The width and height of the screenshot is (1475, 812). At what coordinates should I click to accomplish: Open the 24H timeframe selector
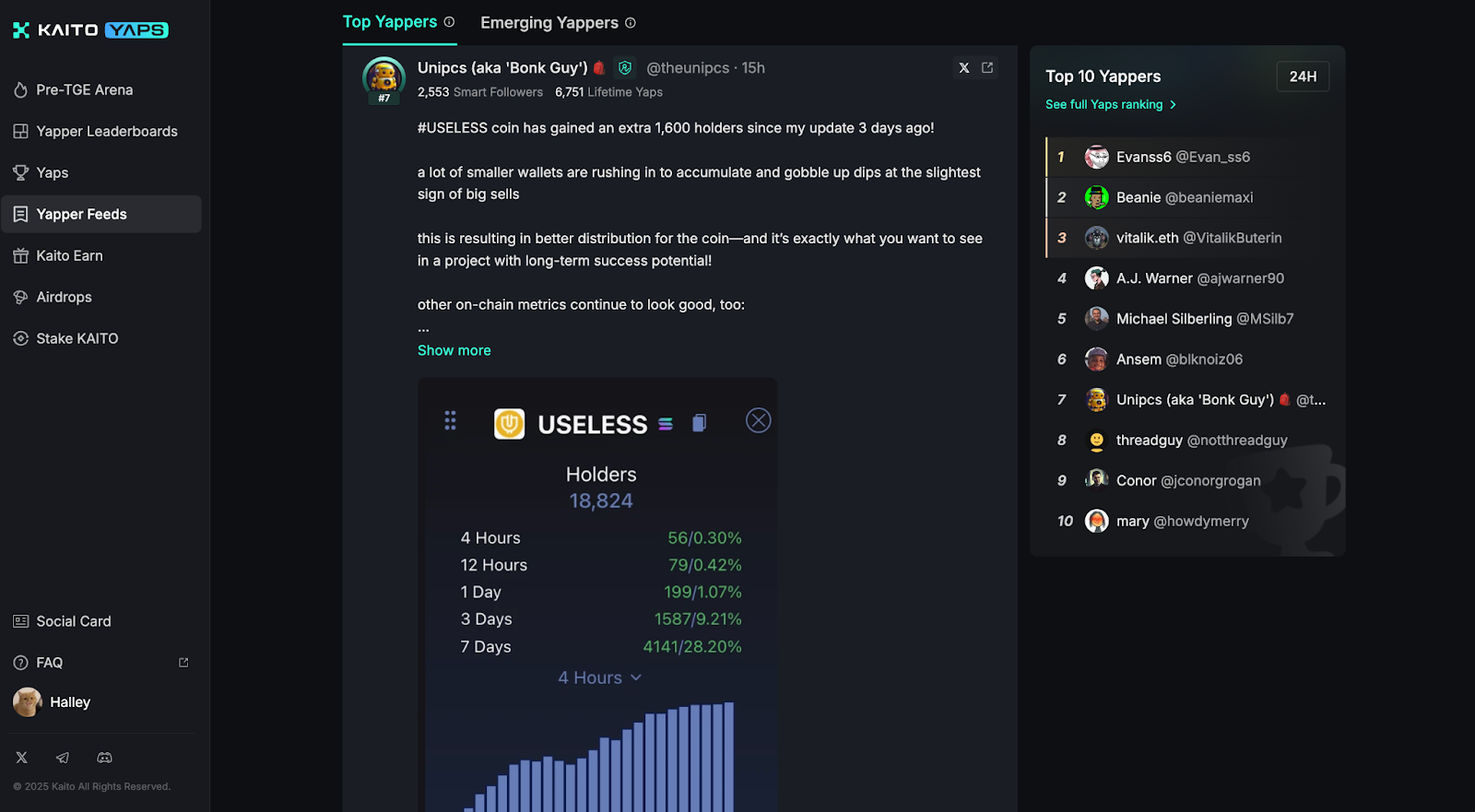pos(1303,76)
